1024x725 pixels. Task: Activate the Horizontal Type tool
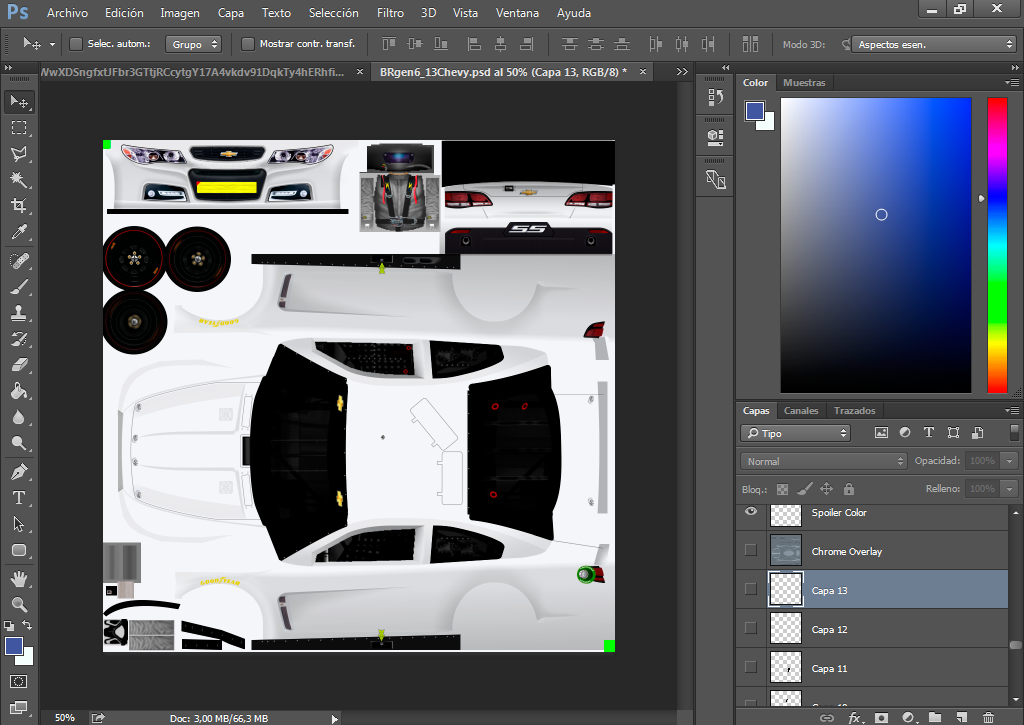pos(19,498)
